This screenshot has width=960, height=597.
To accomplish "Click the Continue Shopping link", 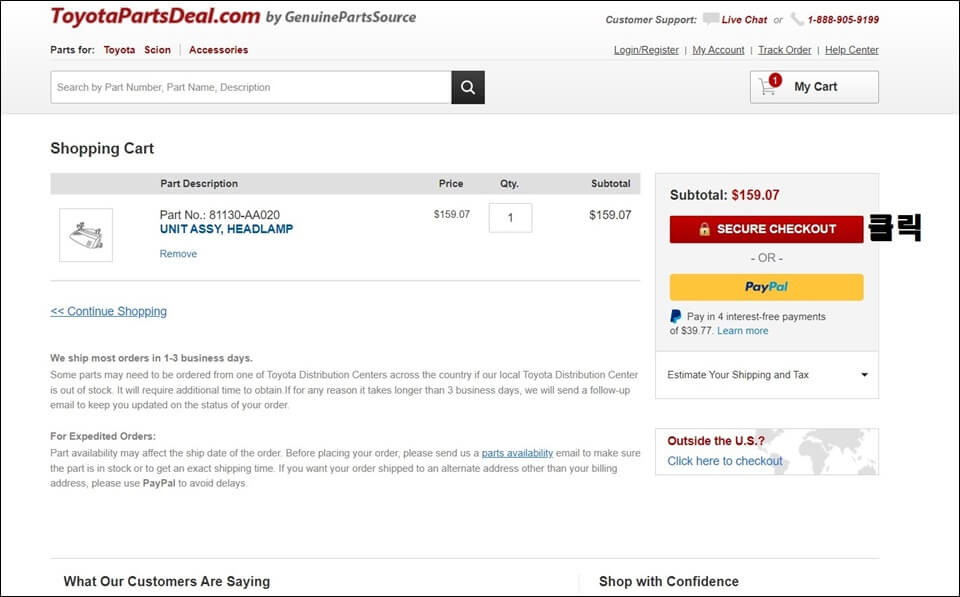I will point(108,311).
